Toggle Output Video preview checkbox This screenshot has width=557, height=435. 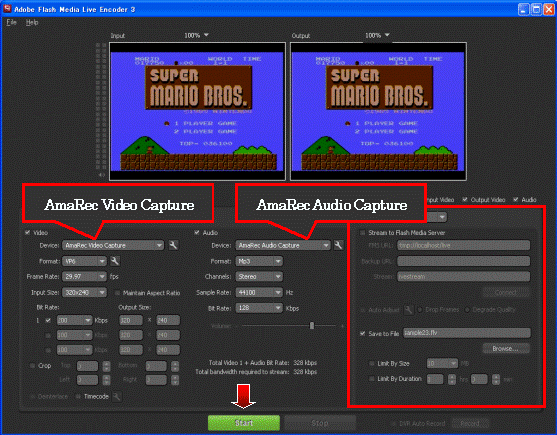click(465, 200)
